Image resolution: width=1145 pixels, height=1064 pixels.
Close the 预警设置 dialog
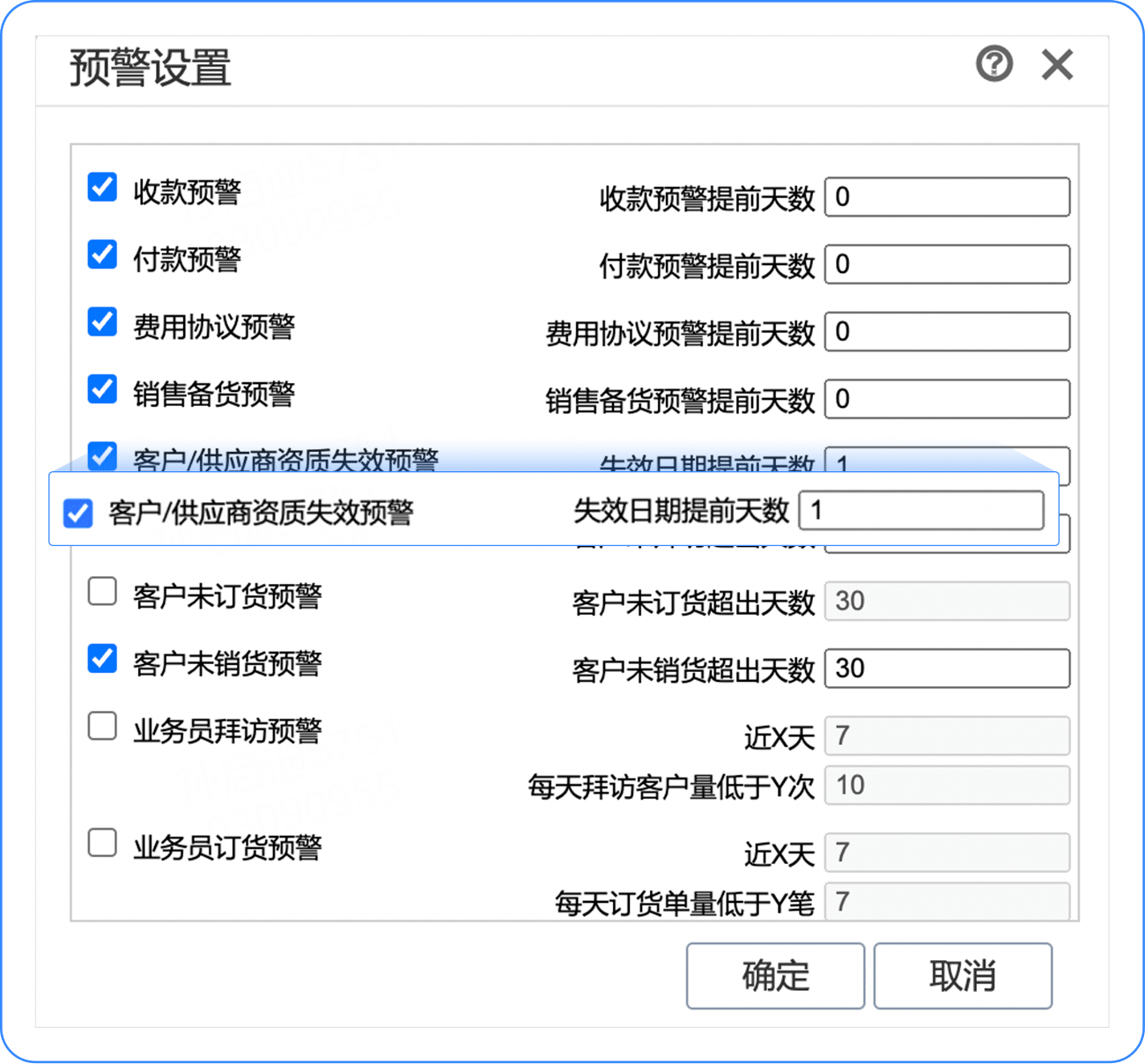[1057, 64]
